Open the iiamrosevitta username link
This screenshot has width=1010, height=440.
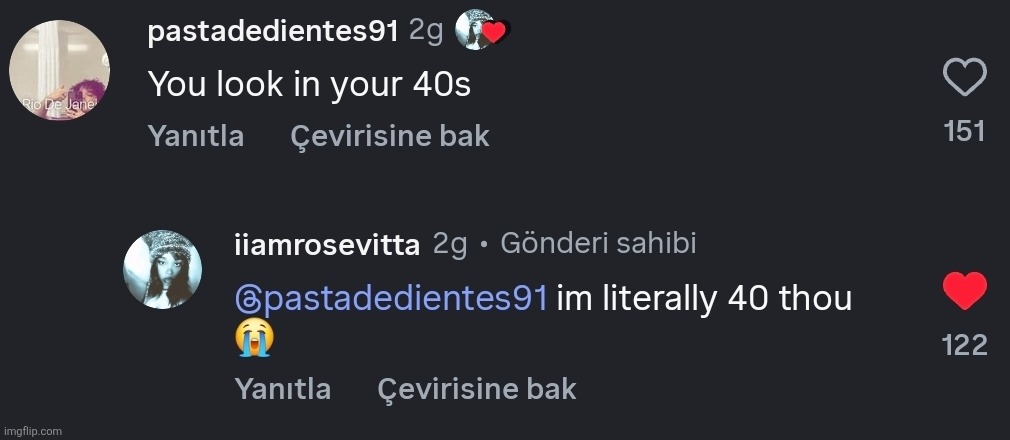pos(326,245)
